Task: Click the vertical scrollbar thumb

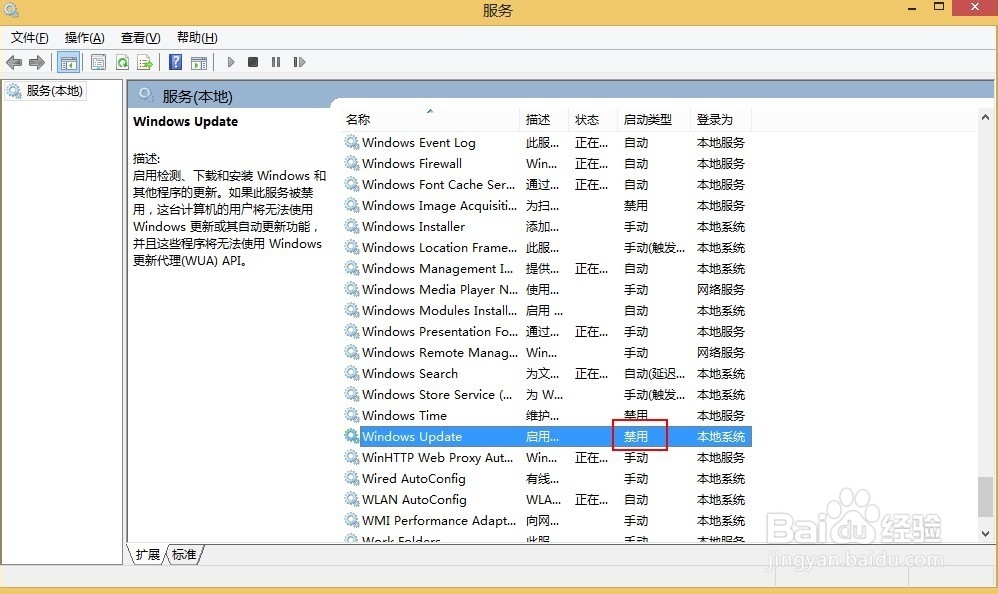Action: click(x=985, y=497)
